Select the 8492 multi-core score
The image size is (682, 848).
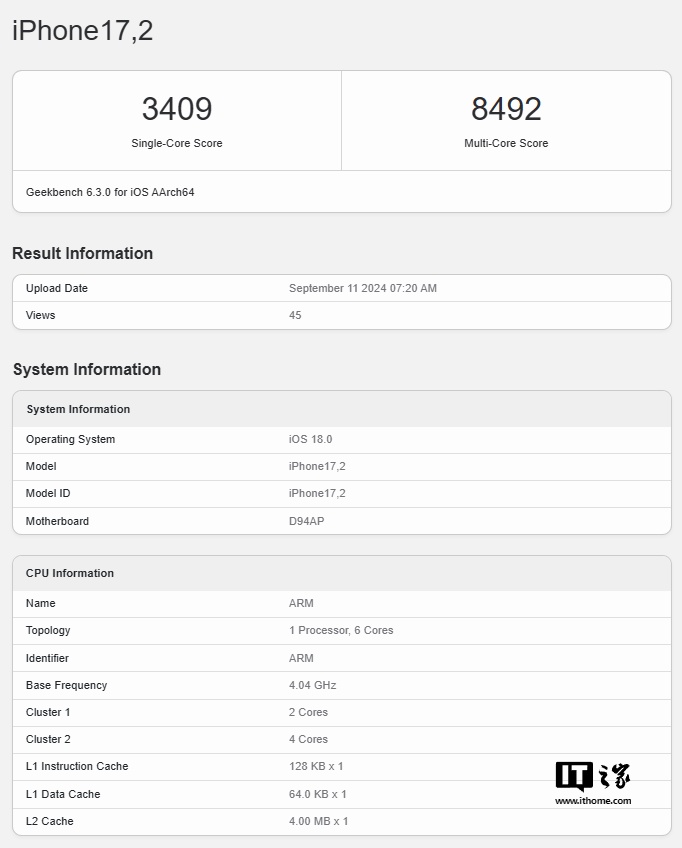point(506,109)
